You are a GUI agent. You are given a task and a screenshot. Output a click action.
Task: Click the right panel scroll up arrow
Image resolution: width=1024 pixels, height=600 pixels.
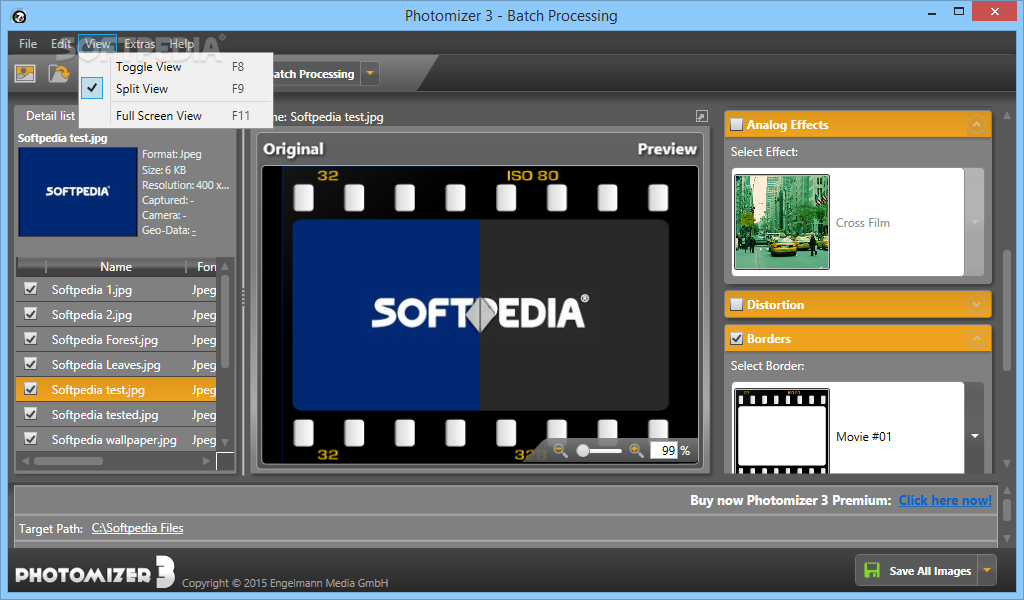pyautogui.click(x=1006, y=116)
